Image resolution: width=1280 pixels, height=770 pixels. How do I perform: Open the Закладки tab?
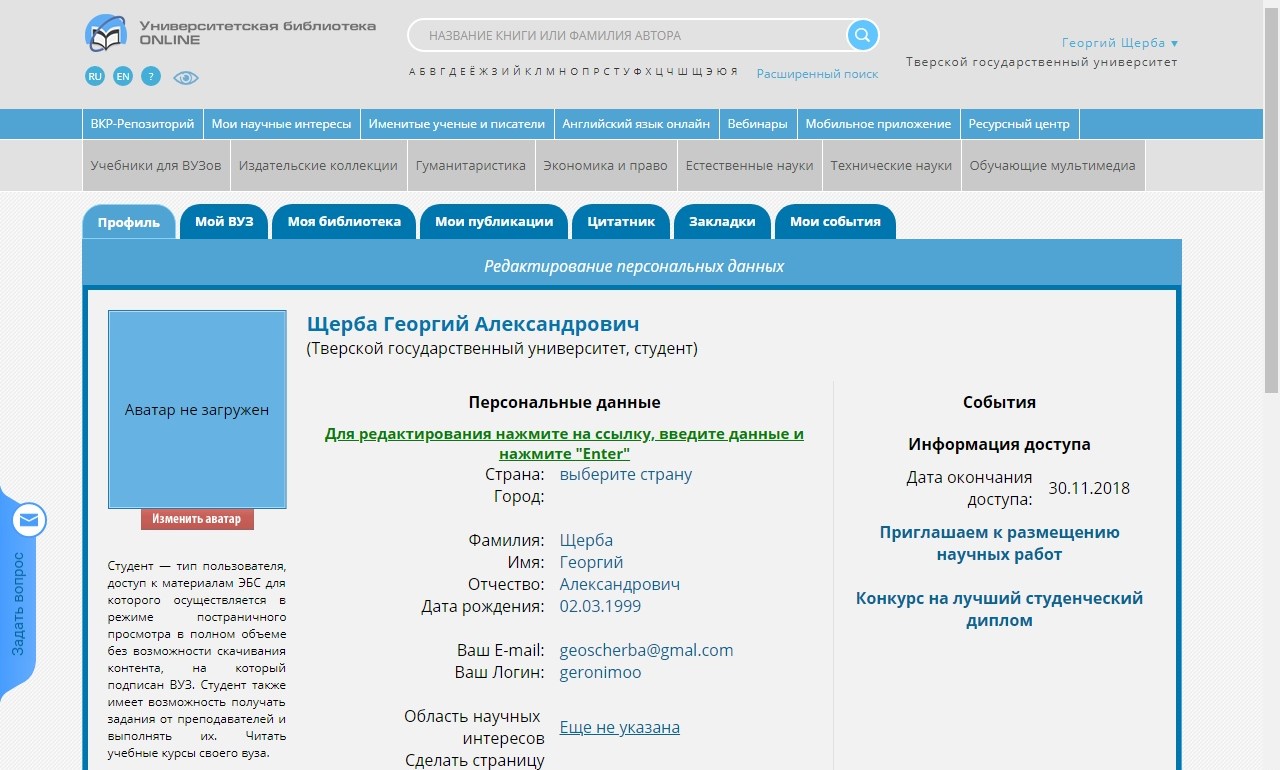click(722, 222)
